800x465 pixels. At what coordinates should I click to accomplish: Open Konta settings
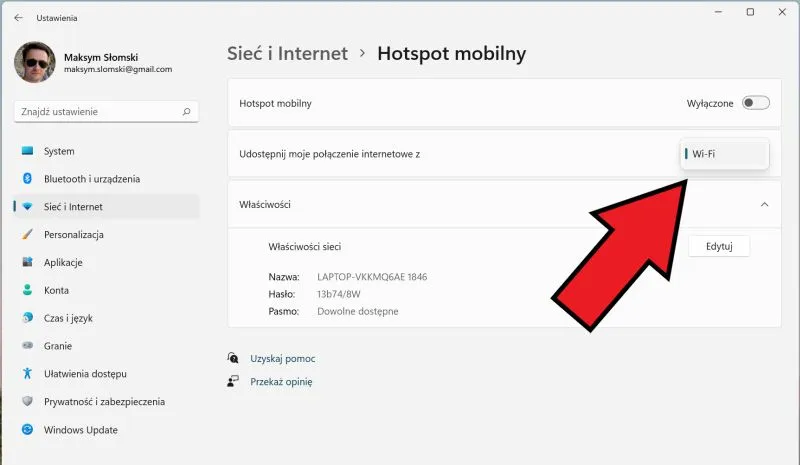tap(106, 290)
